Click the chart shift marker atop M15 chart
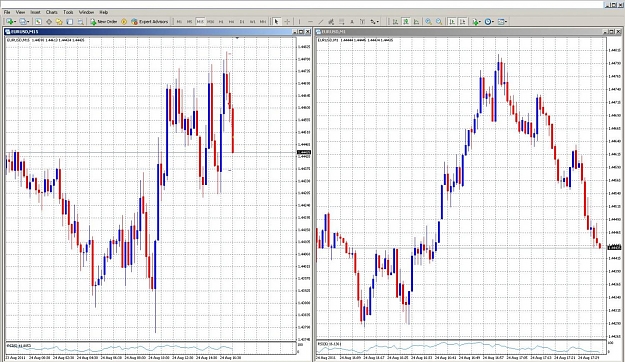This screenshot has height=362, width=625. (x=237, y=38)
